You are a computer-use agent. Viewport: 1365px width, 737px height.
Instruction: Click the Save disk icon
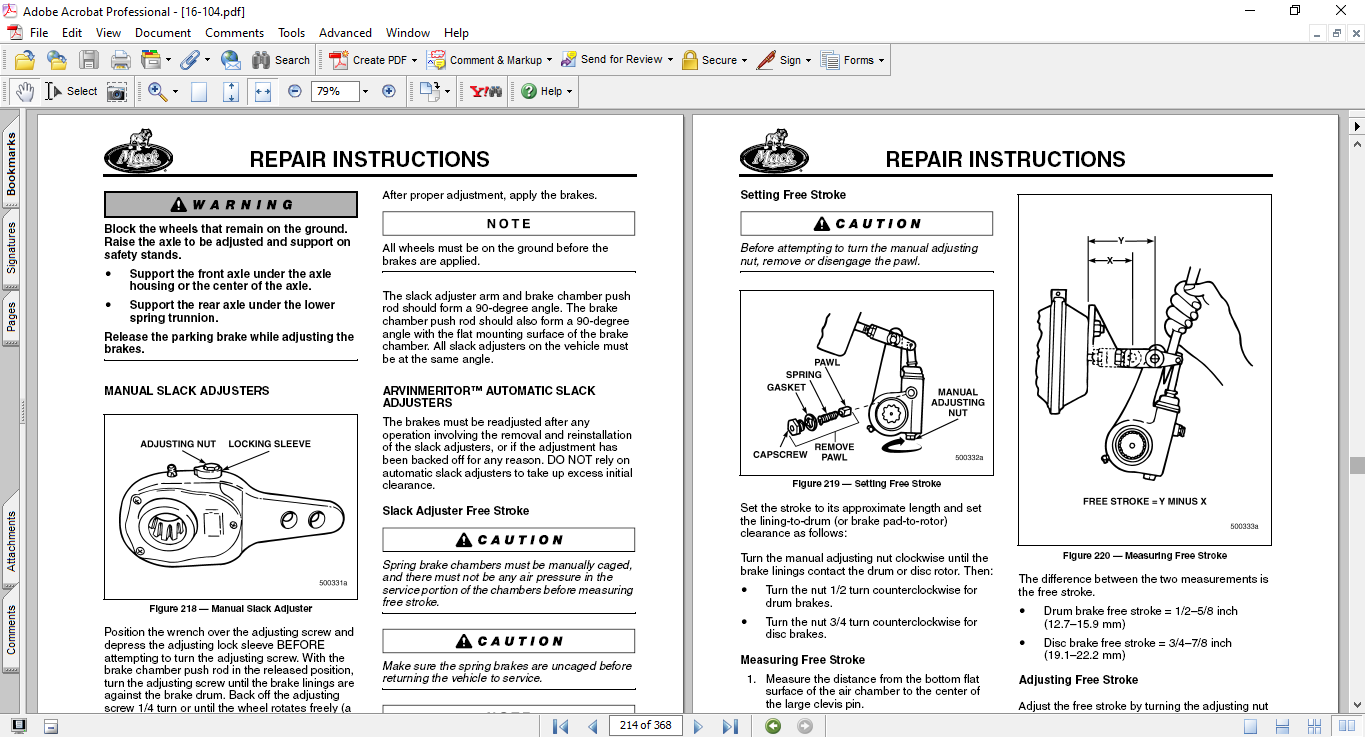pos(89,60)
